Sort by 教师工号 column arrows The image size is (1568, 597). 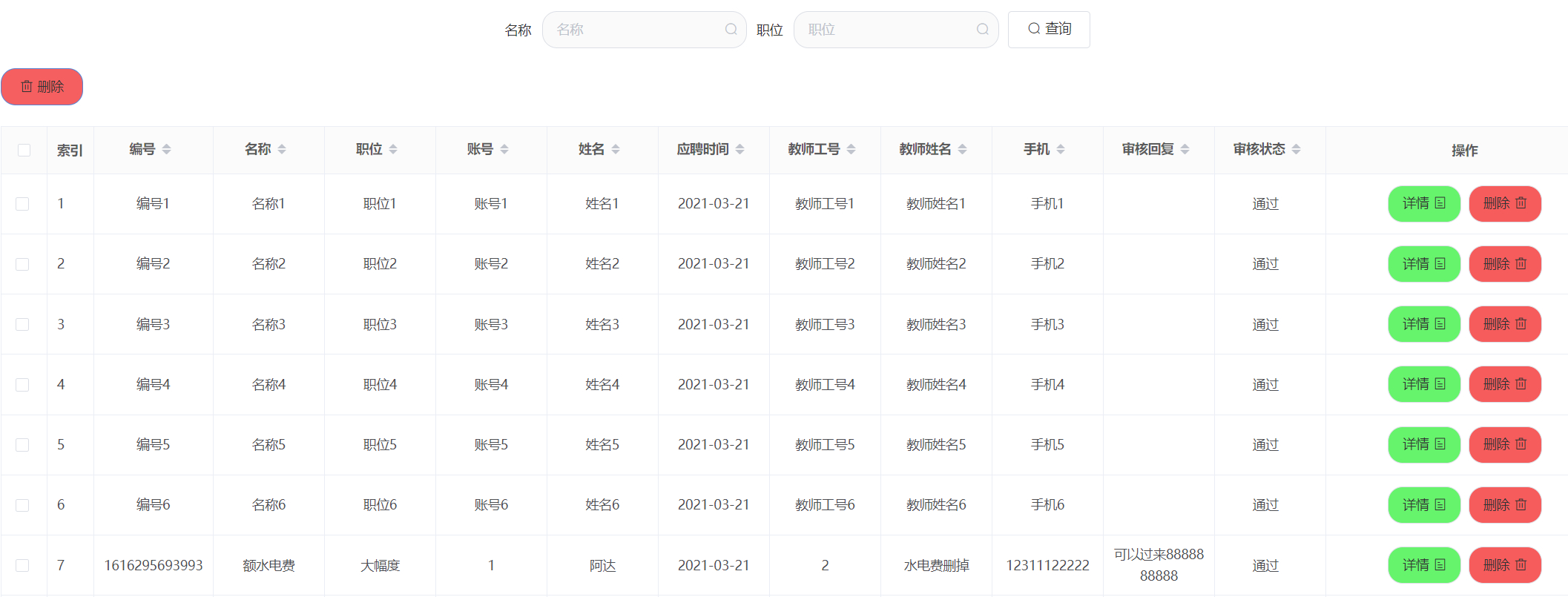[x=851, y=150]
